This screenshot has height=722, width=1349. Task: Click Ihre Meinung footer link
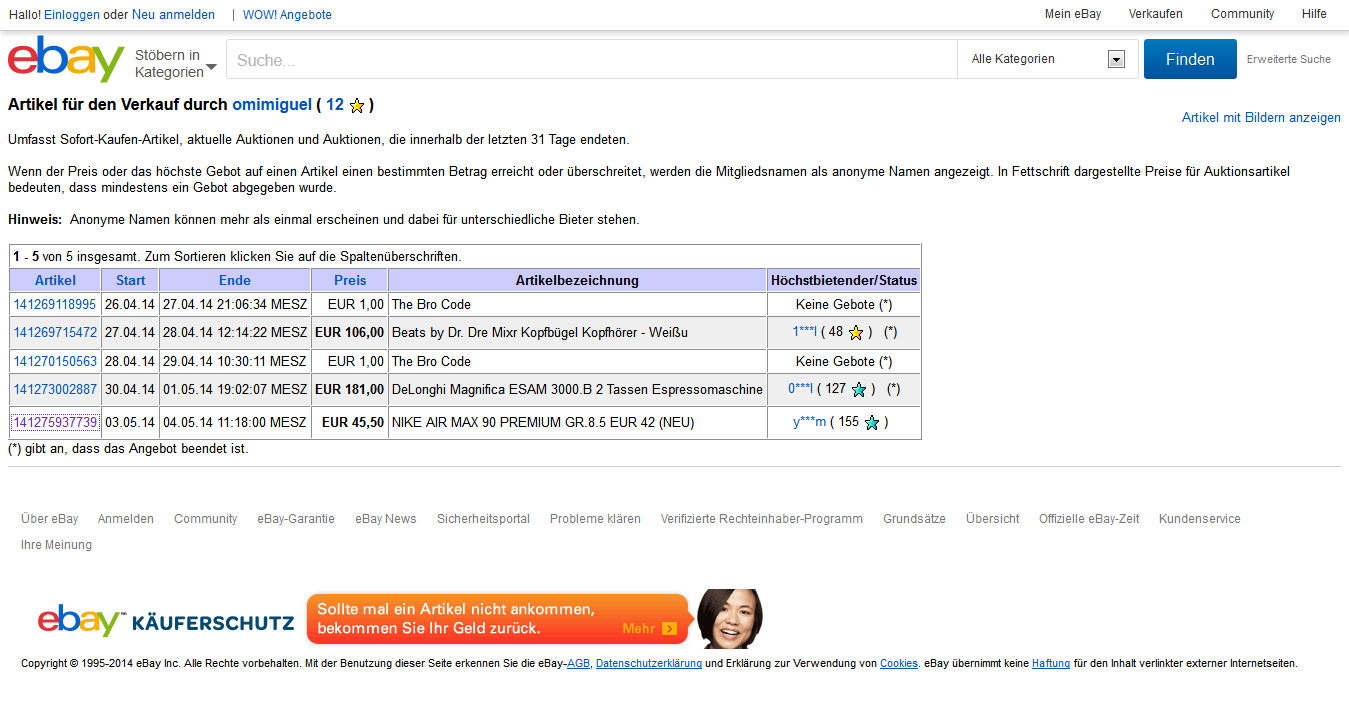56,545
